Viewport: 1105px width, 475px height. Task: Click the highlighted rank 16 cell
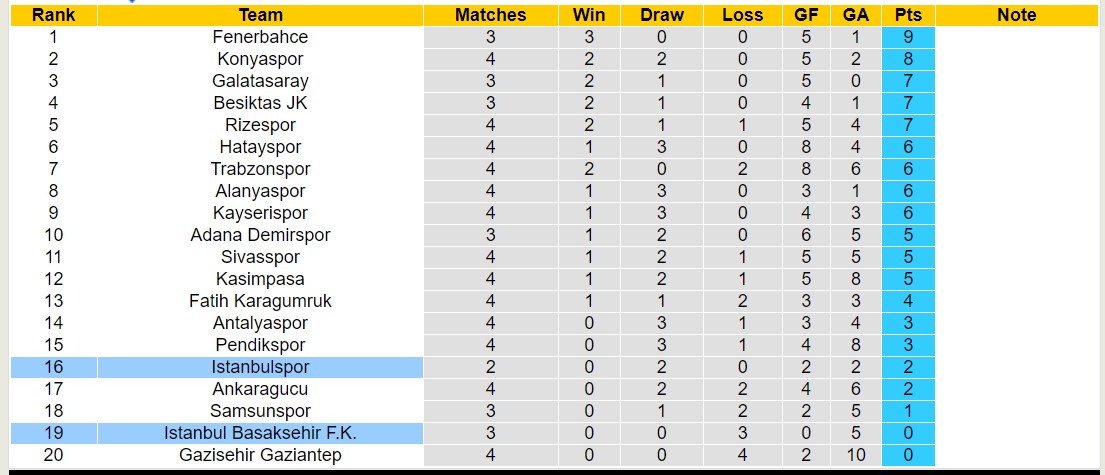(53, 367)
